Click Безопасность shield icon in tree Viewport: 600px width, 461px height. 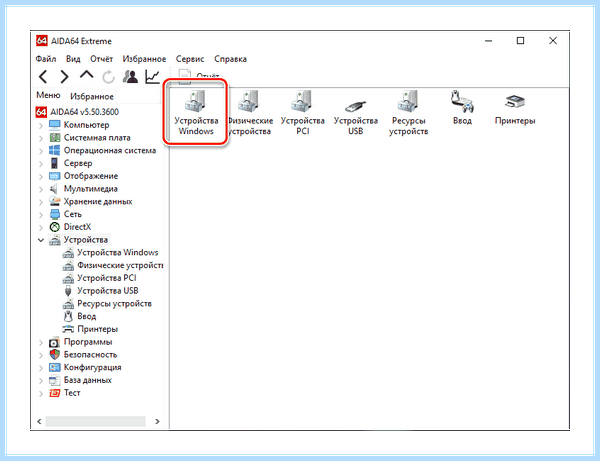55,355
